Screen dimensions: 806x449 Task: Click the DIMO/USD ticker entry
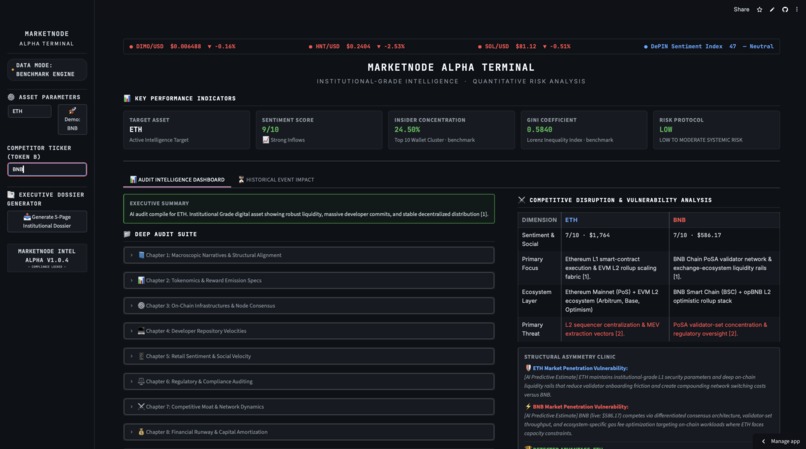click(x=182, y=46)
